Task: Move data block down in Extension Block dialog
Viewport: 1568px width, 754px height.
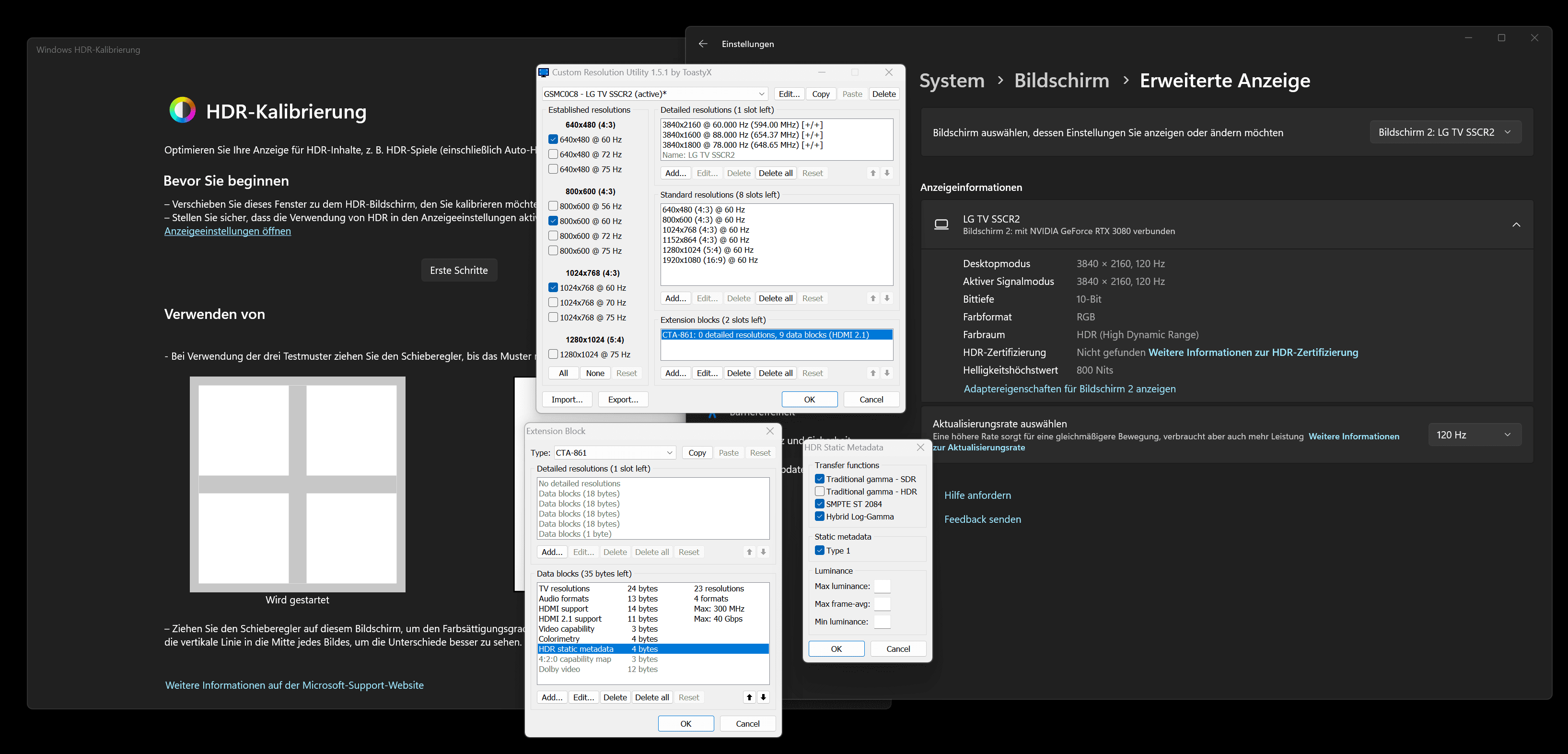Action: pos(763,697)
